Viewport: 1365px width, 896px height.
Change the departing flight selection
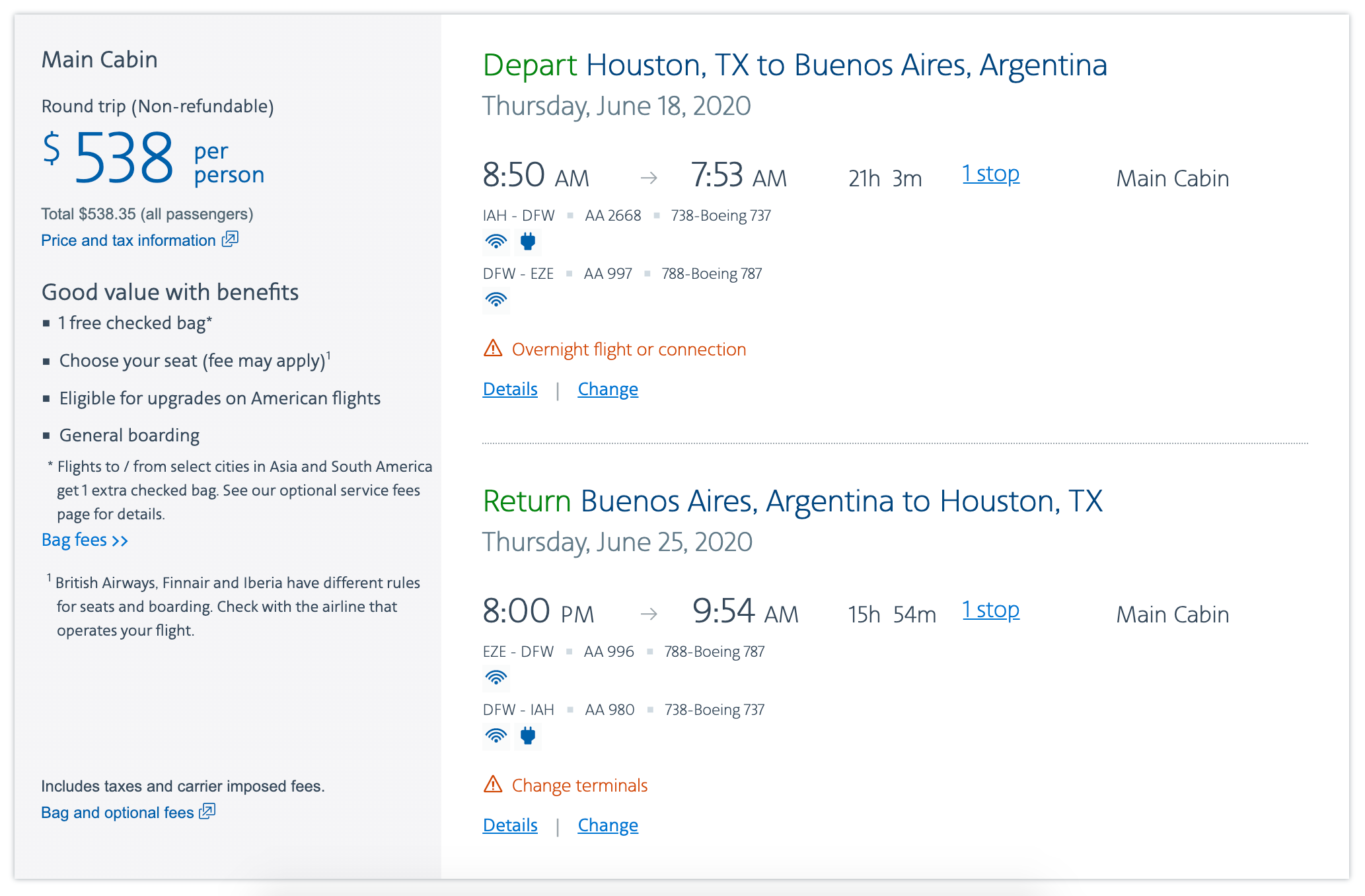(607, 389)
